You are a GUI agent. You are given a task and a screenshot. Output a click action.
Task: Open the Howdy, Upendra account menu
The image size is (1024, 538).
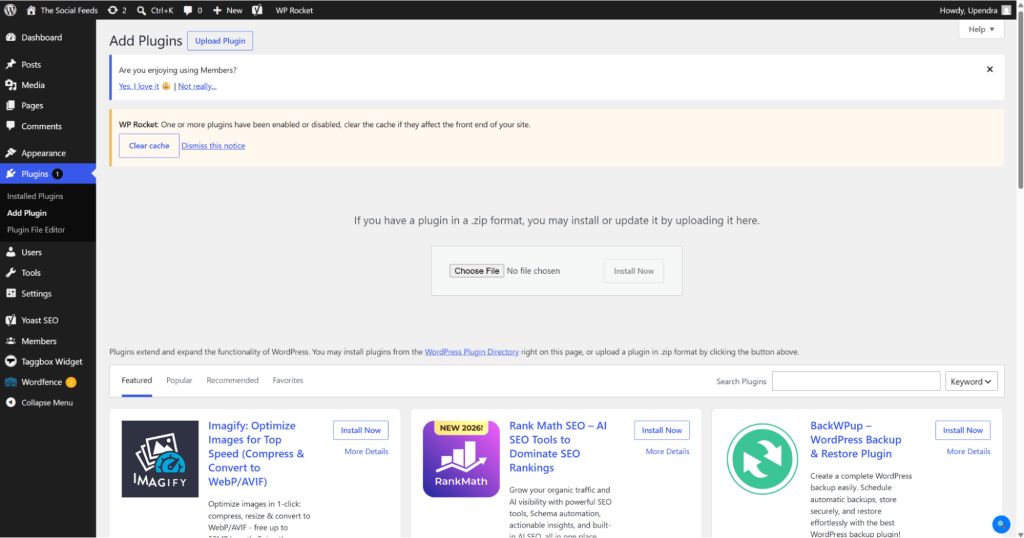(975, 10)
